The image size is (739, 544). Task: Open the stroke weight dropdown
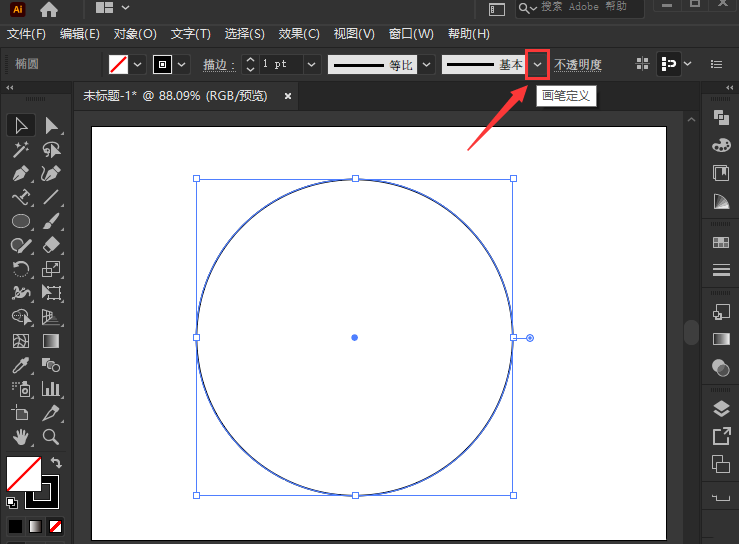point(312,65)
